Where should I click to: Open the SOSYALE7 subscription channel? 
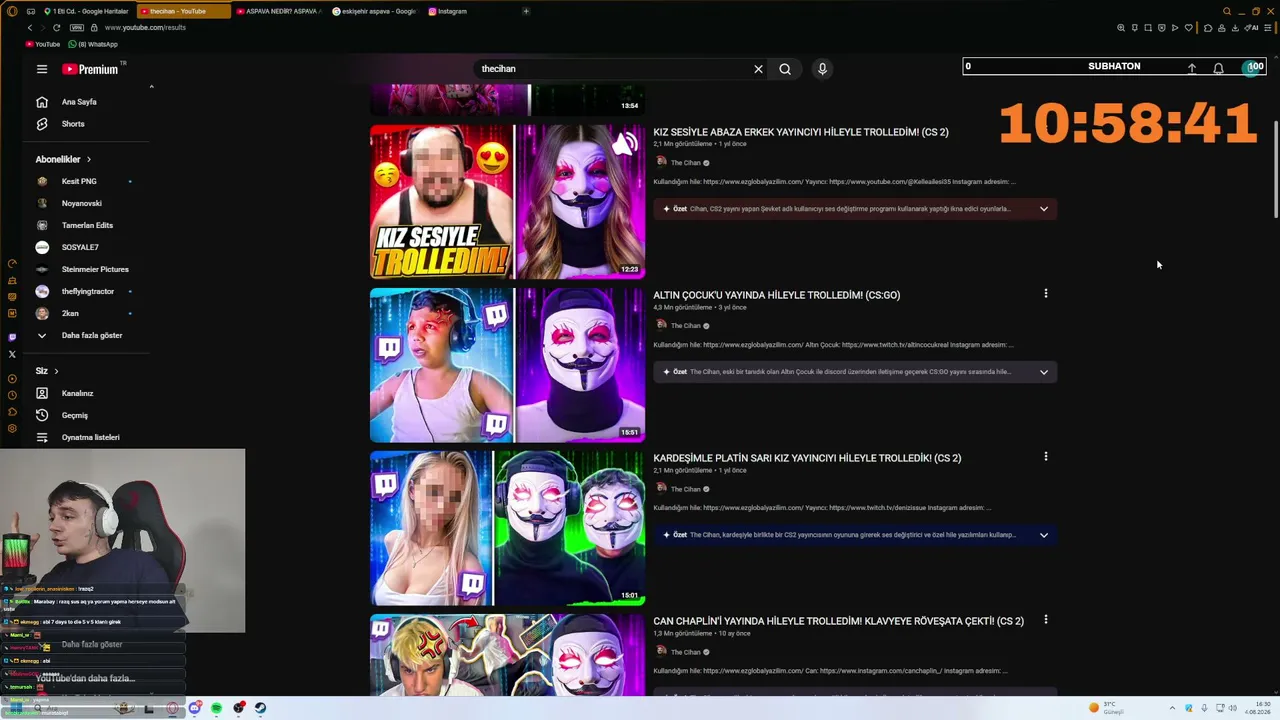(82, 248)
